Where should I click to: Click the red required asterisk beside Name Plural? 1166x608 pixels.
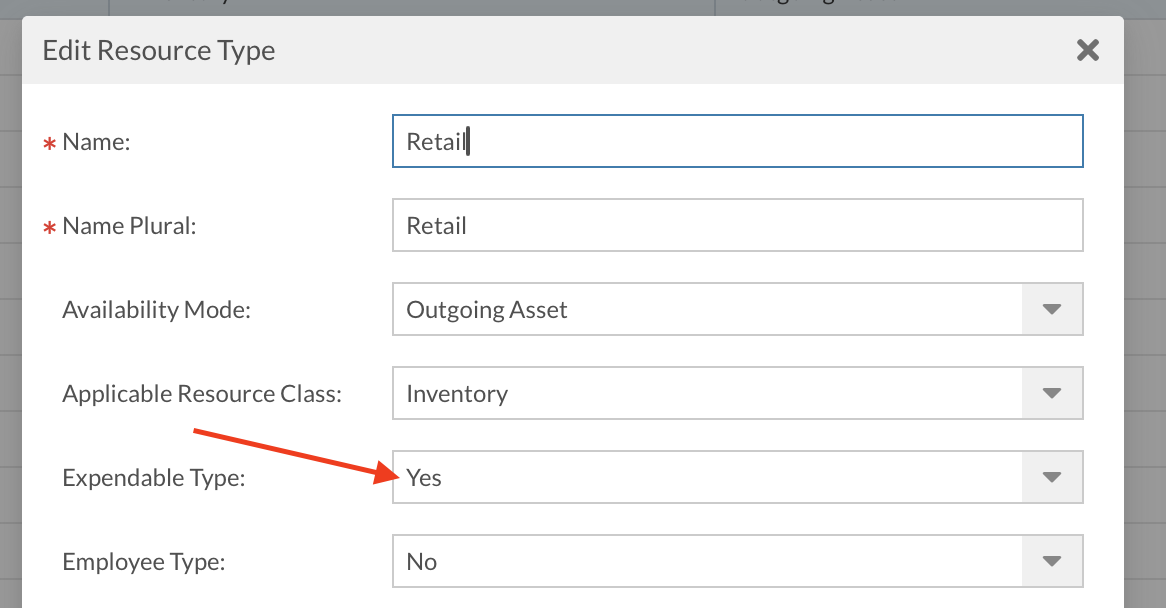click(x=48, y=229)
